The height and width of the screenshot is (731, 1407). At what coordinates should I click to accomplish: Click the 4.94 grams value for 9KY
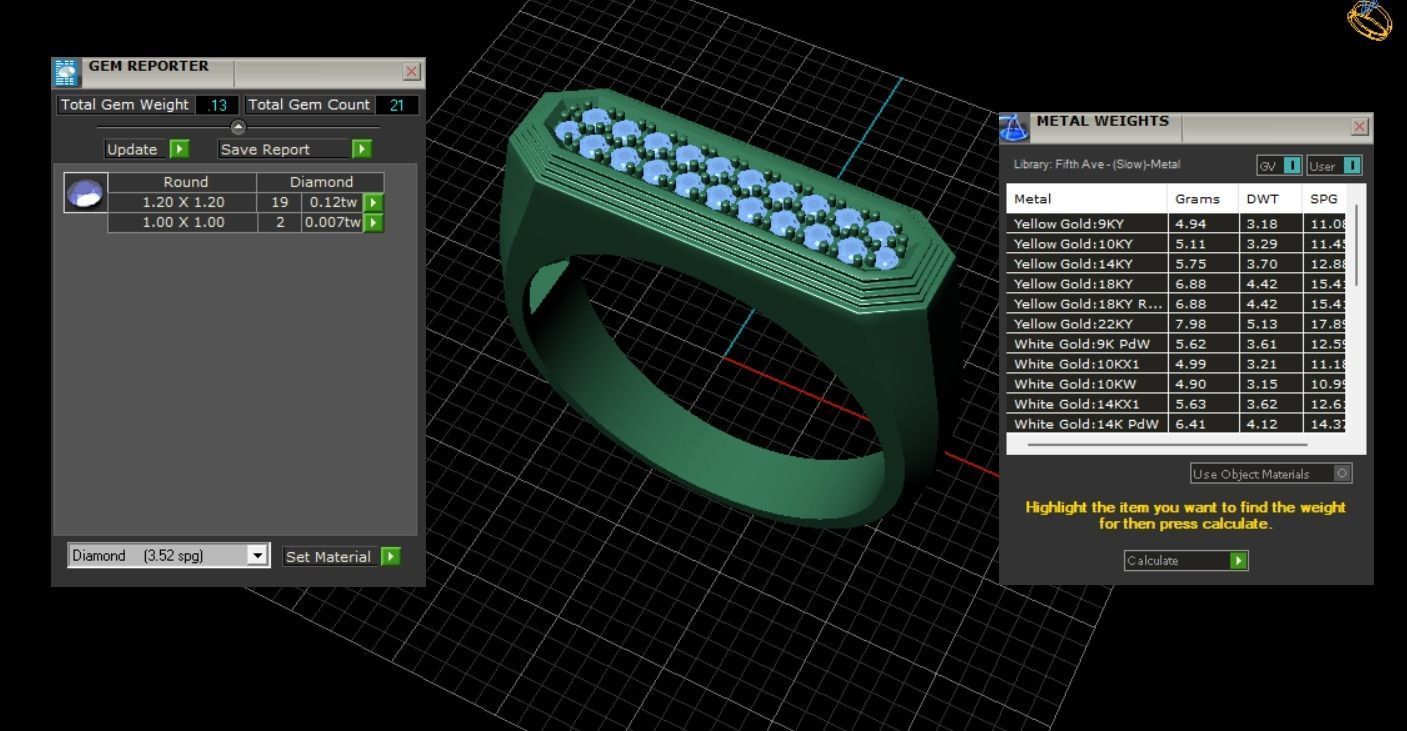click(x=1203, y=223)
